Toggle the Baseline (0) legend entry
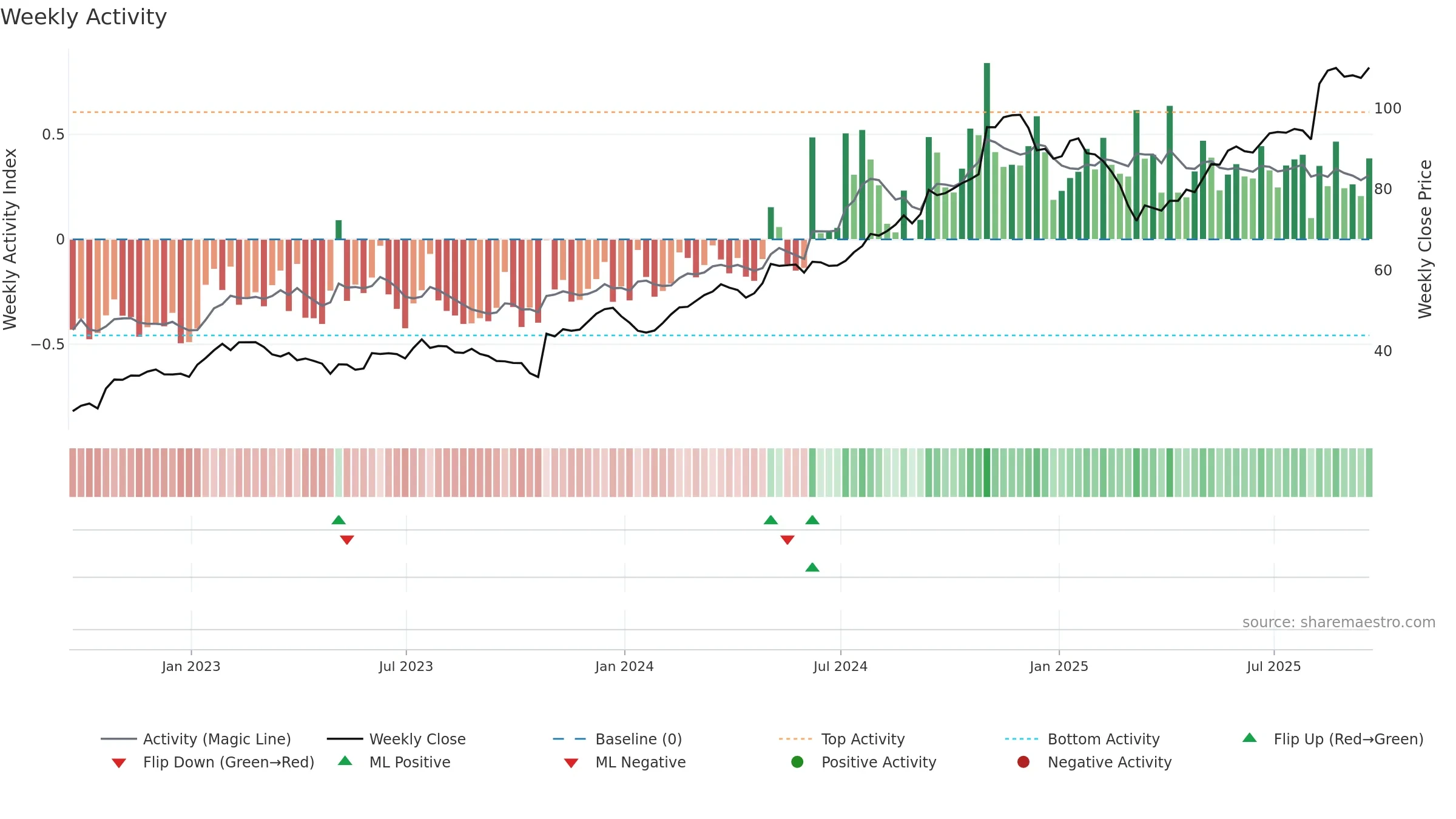Screen dimensions: 1456x819 click(x=618, y=739)
